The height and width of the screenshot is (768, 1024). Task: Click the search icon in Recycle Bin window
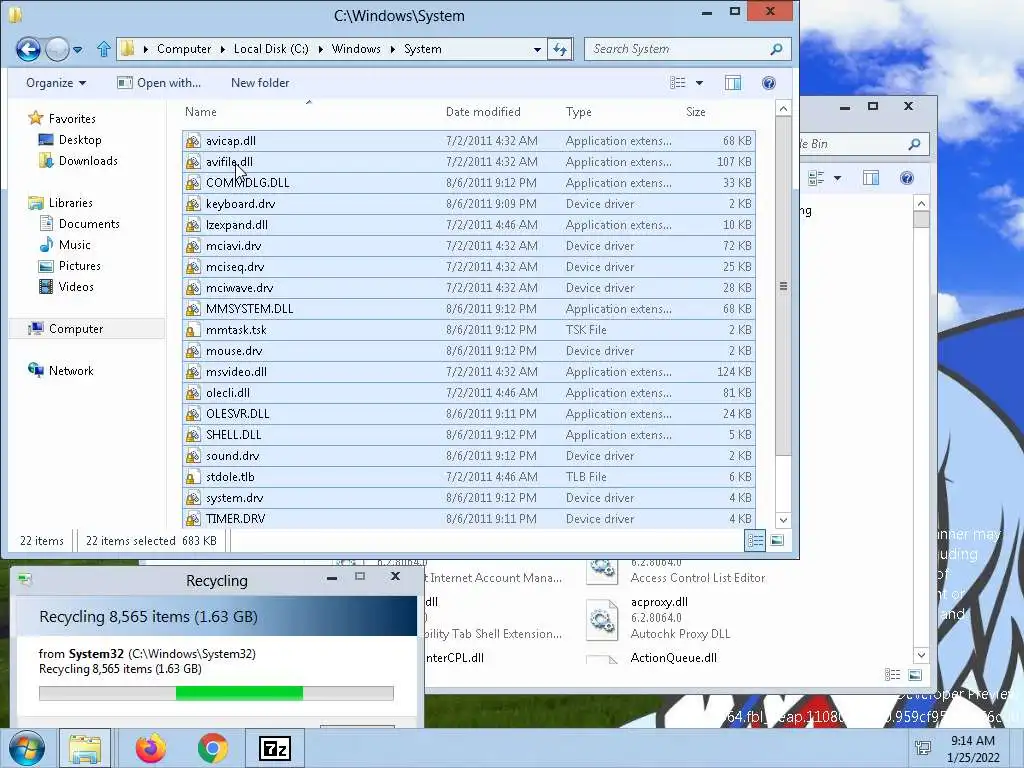coord(914,144)
